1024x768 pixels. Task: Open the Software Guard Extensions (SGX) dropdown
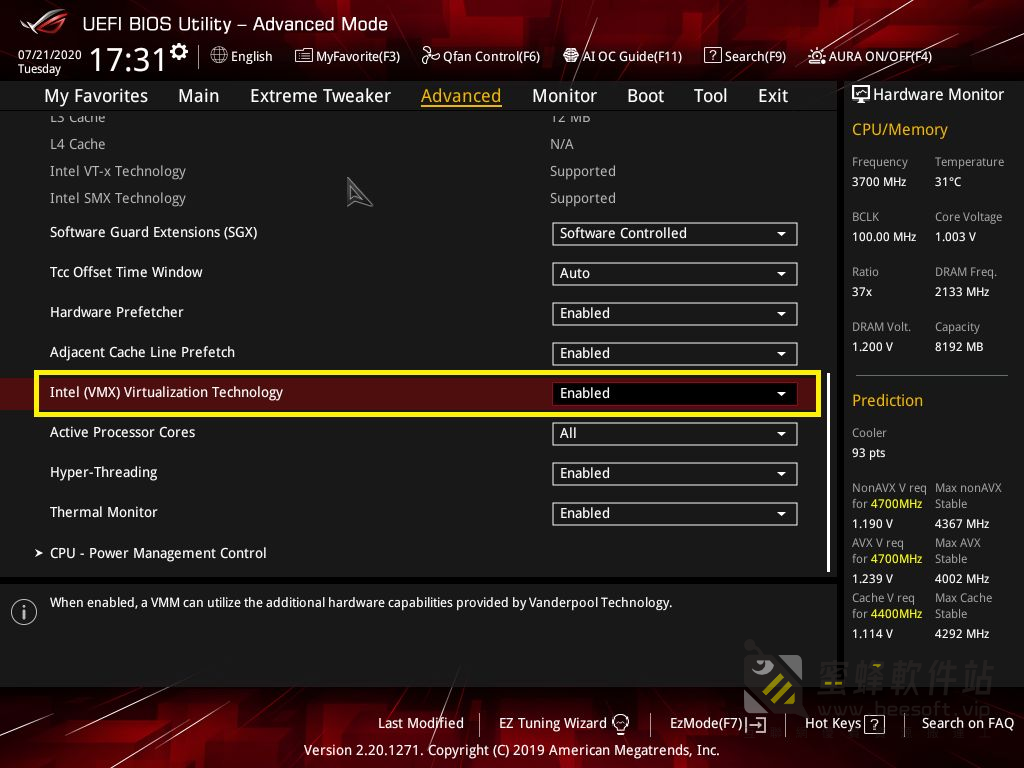[675, 234]
